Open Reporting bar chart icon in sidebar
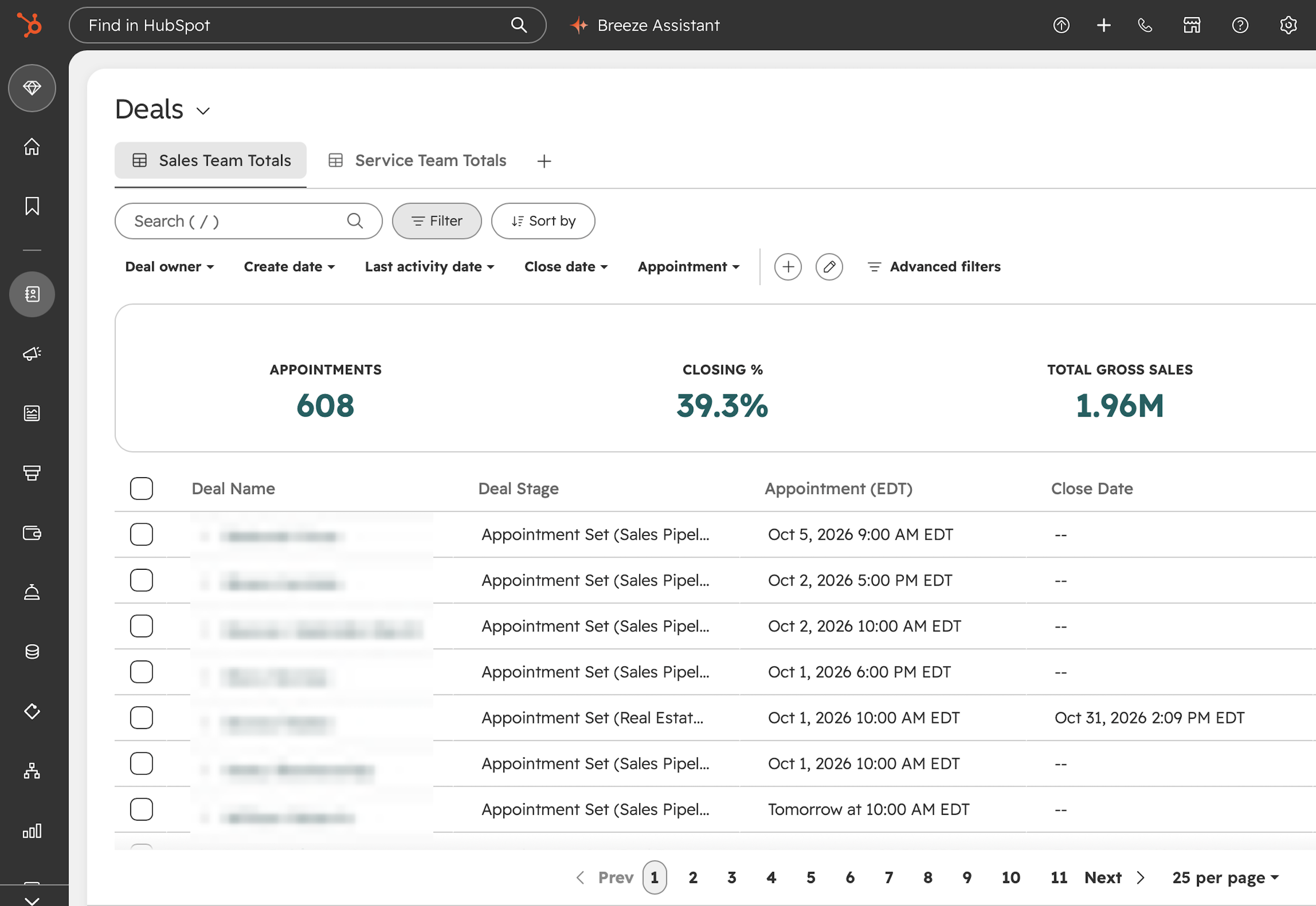 [x=32, y=830]
